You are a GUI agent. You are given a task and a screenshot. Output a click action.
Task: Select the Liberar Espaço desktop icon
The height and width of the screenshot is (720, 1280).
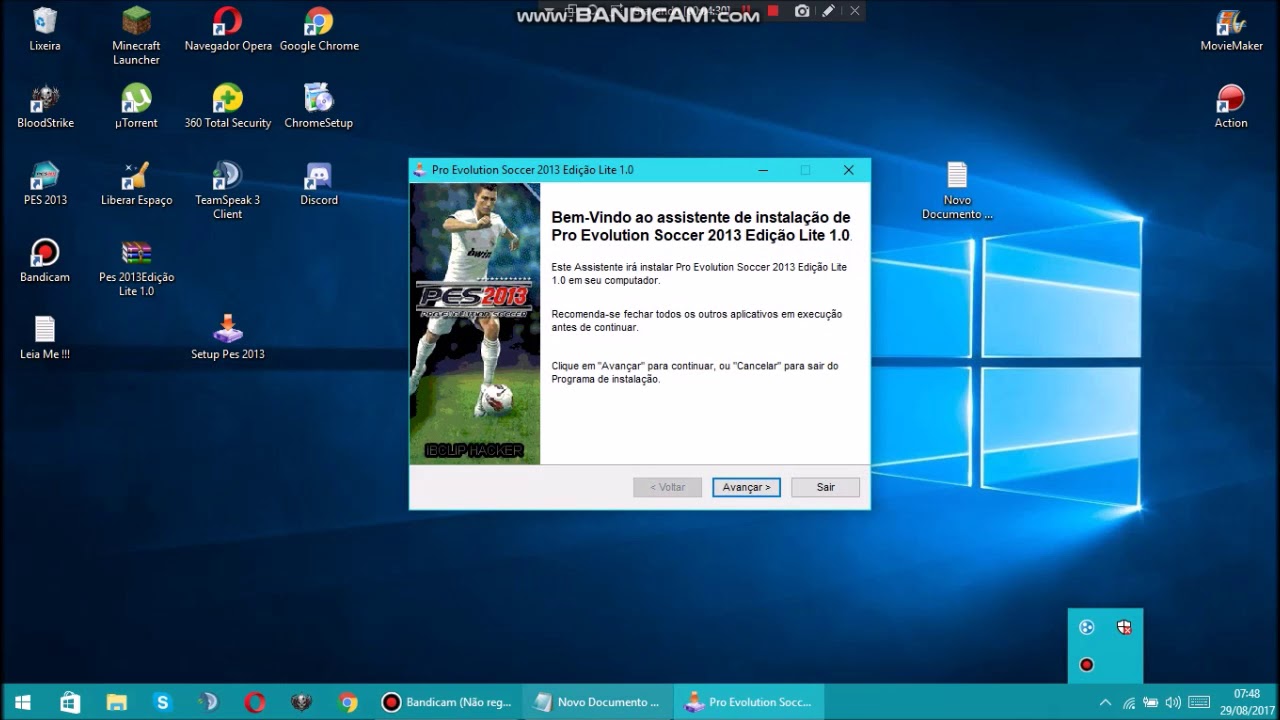pyautogui.click(x=136, y=183)
